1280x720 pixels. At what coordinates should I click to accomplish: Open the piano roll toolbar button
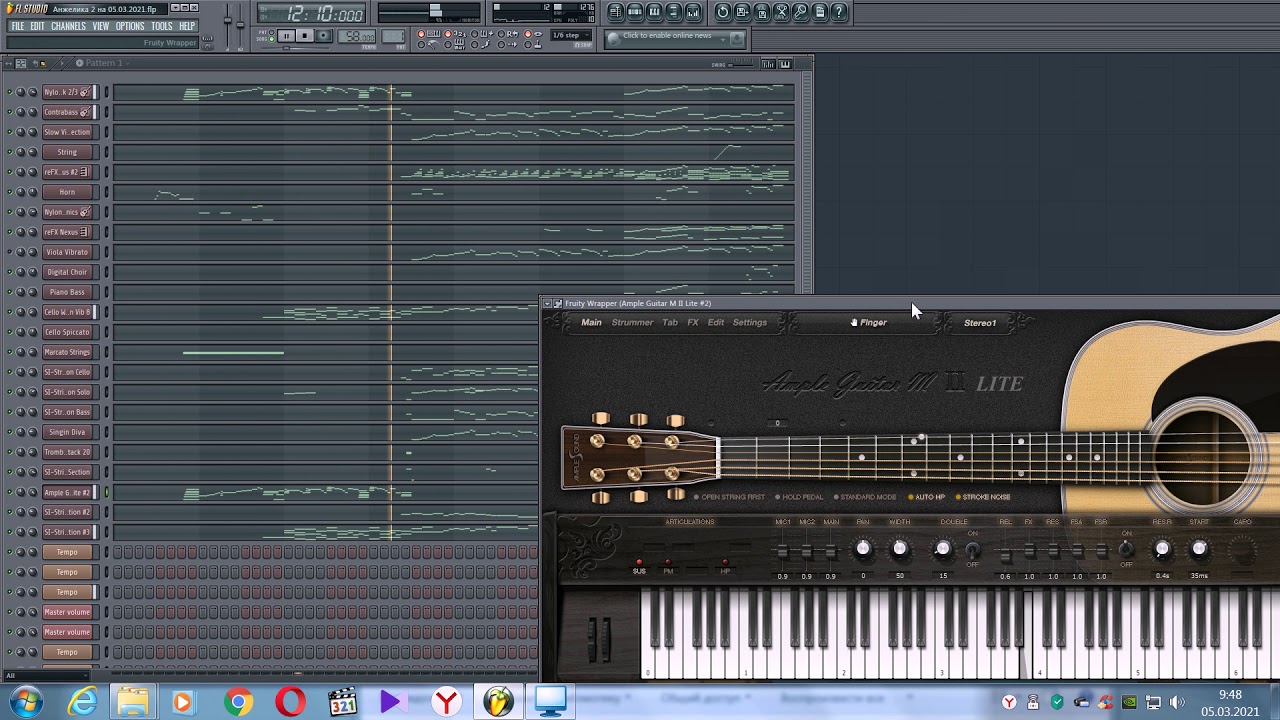point(654,12)
